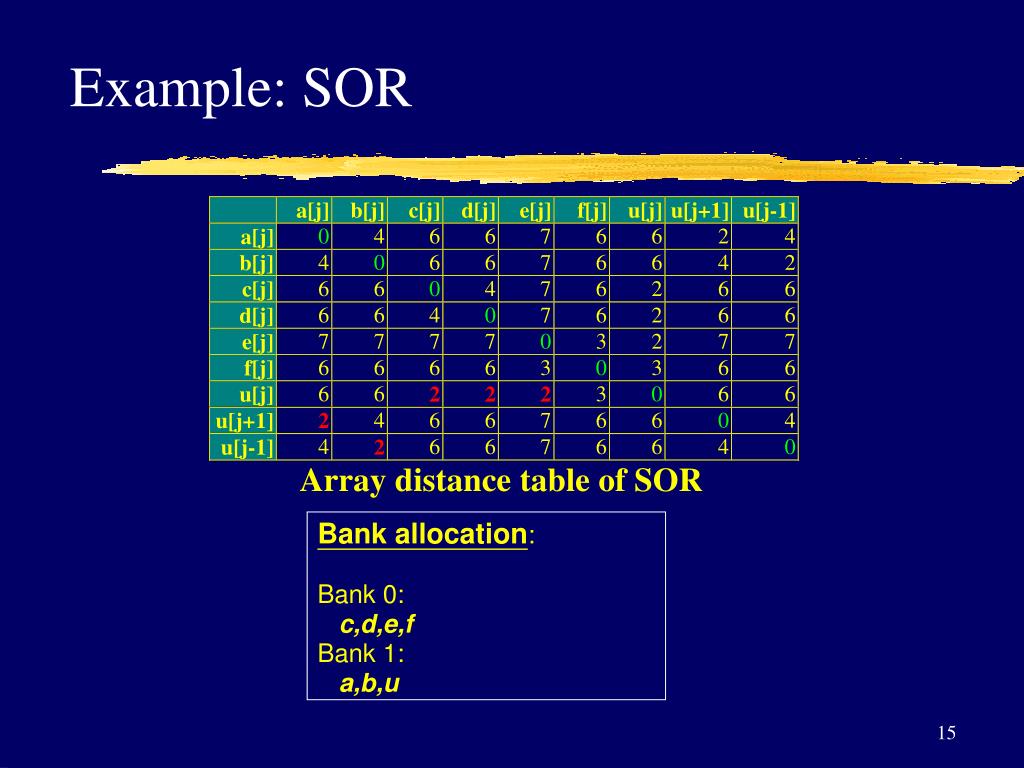Click red 2 in row u[j], column d[j]
Viewport: 1024px width, 768px height.
tap(490, 394)
